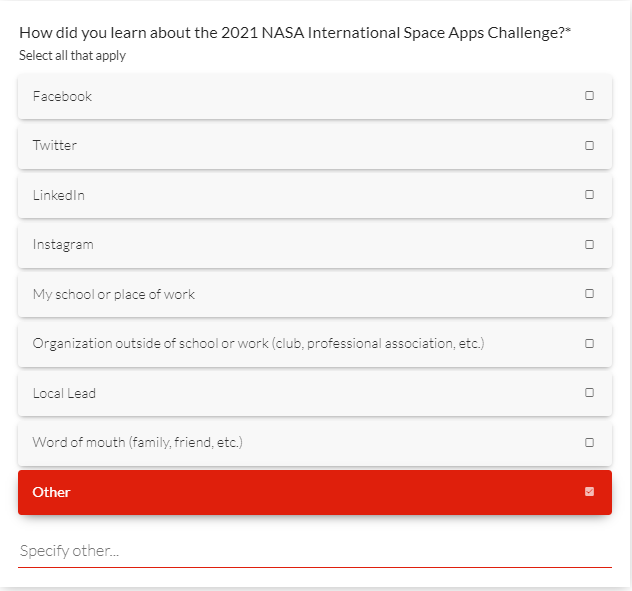The image size is (632, 591).
Task: Select the LinkedIn option label text
Action: (x=58, y=195)
